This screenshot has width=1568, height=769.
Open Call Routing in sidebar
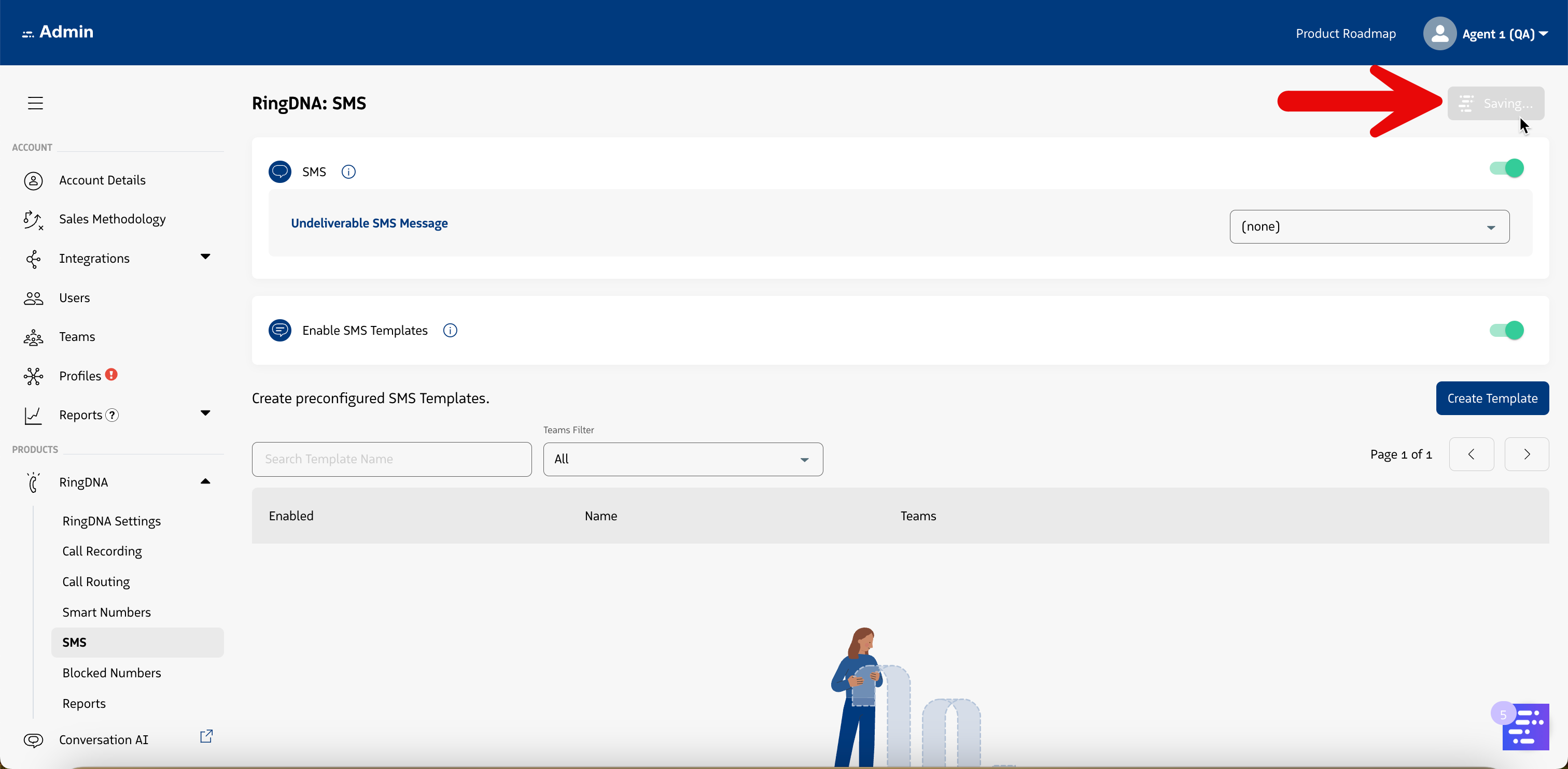point(96,581)
